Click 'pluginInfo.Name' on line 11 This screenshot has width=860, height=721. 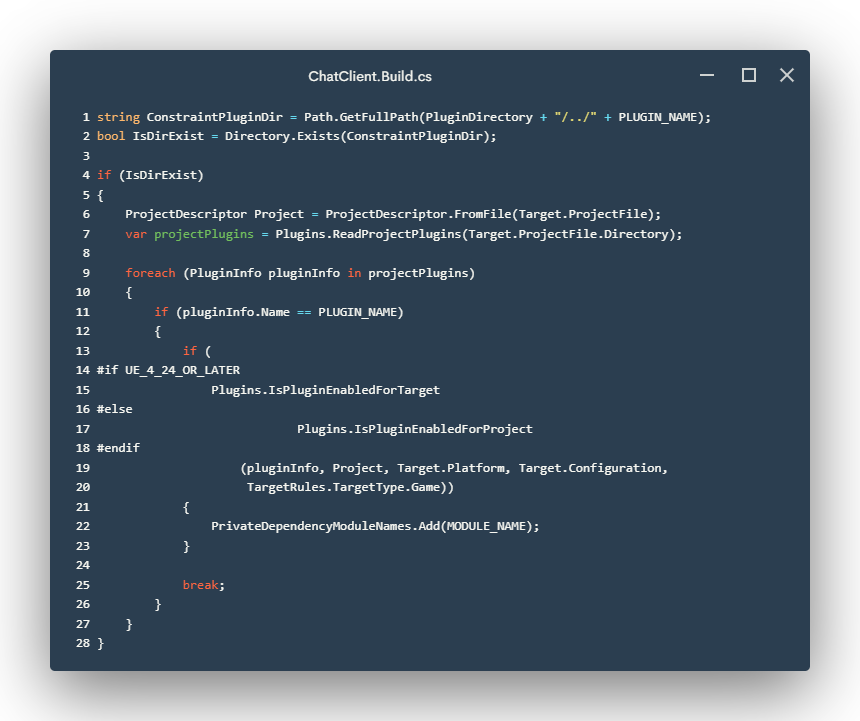pos(236,312)
